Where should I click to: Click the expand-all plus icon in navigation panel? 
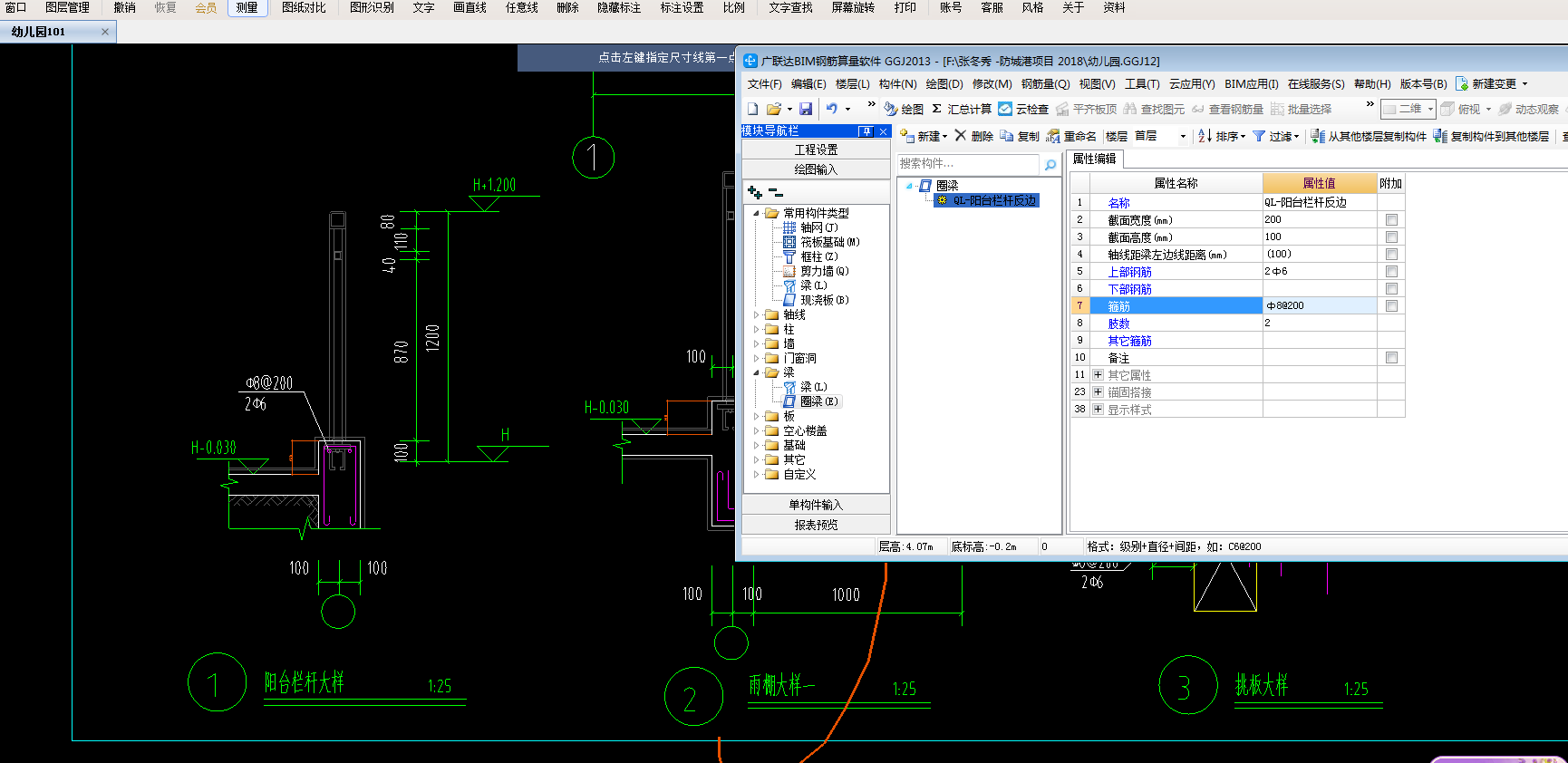point(755,192)
